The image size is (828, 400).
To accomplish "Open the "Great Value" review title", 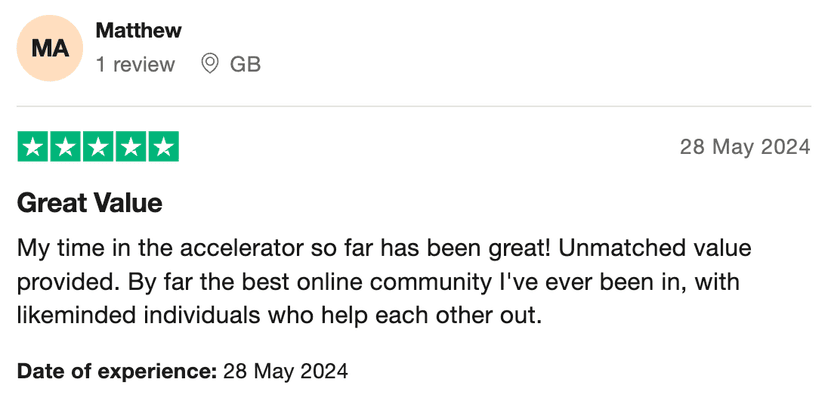I will 90,203.
